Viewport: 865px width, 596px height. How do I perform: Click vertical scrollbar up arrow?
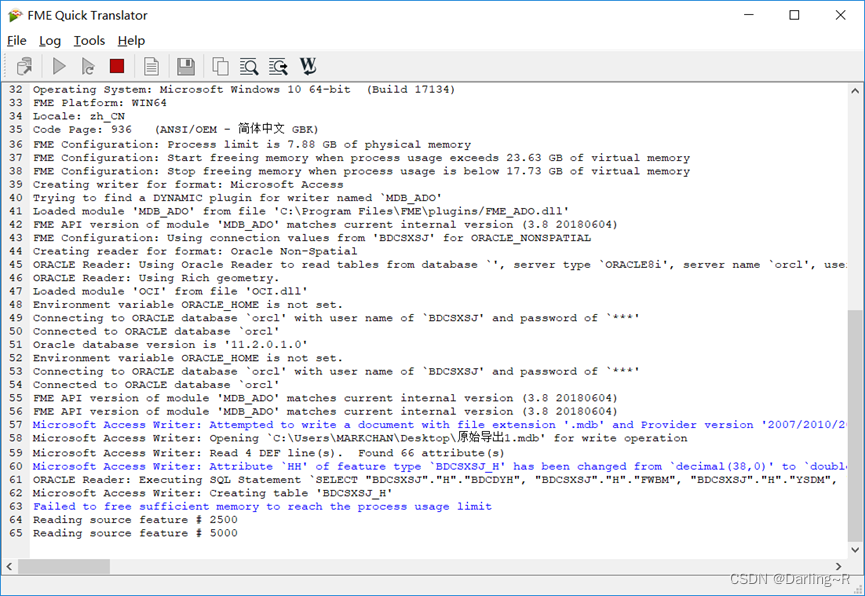point(855,91)
